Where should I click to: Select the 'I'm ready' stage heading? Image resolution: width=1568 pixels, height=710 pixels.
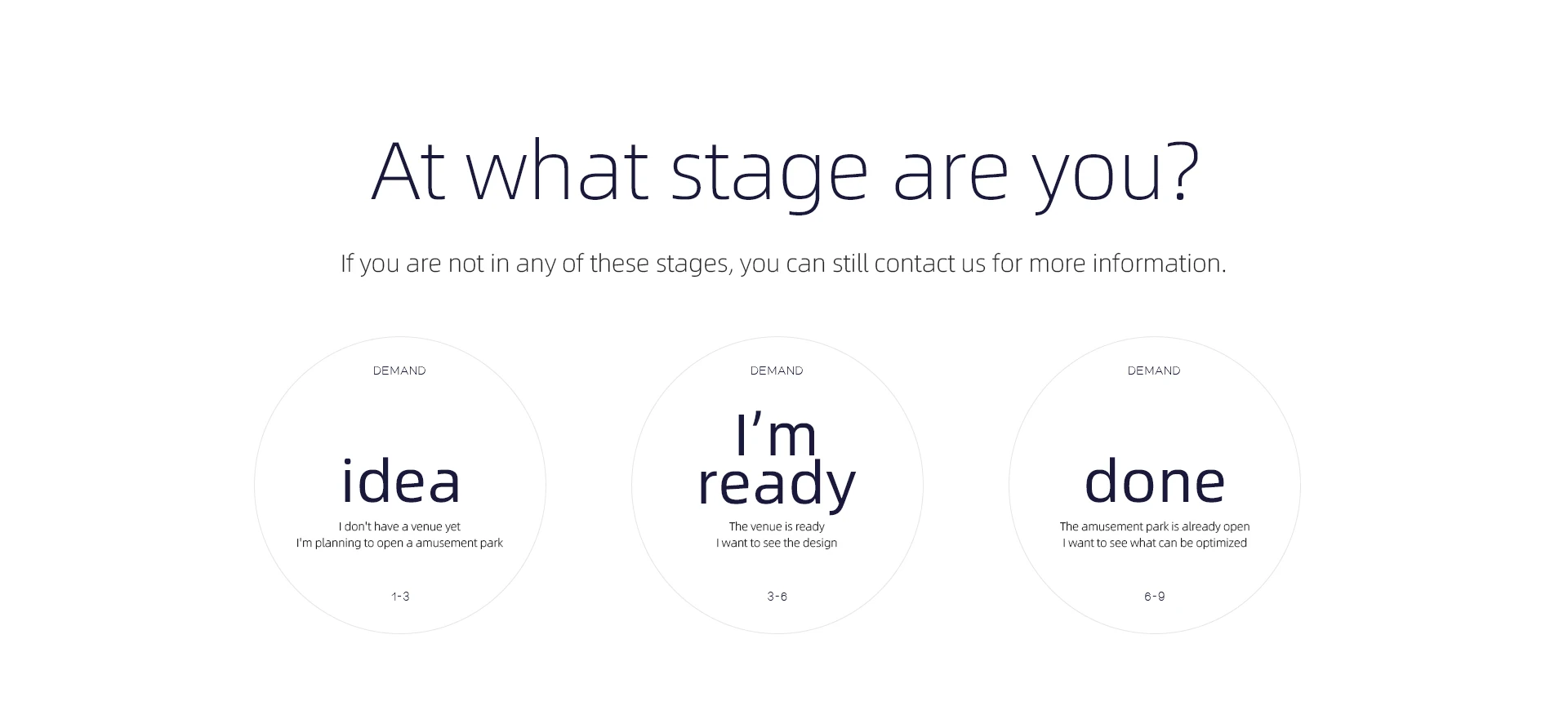click(777, 461)
